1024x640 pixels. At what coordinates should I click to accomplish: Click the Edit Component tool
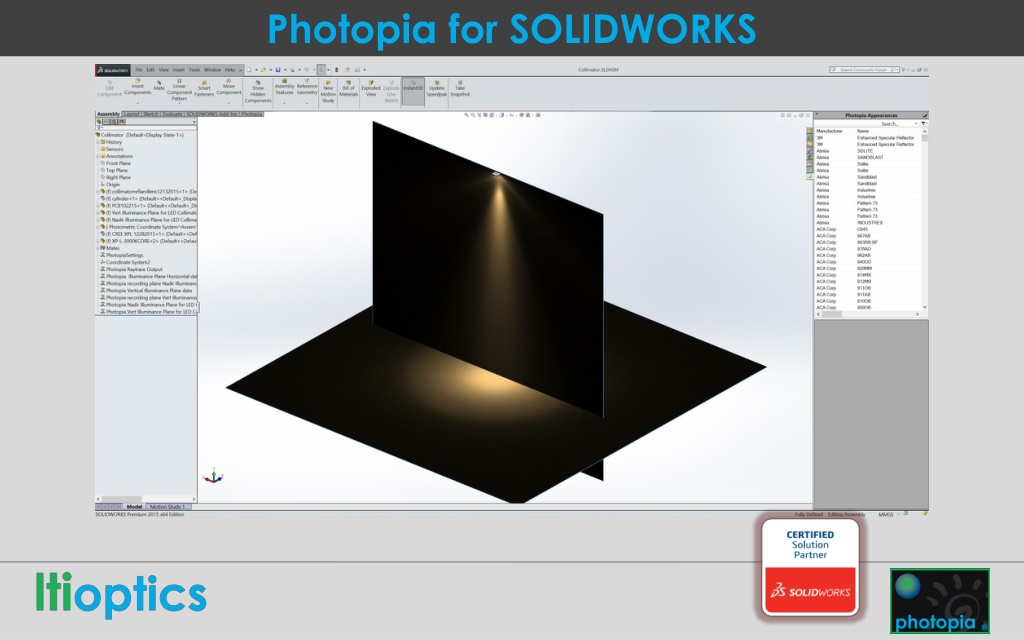(x=109, y=89)
